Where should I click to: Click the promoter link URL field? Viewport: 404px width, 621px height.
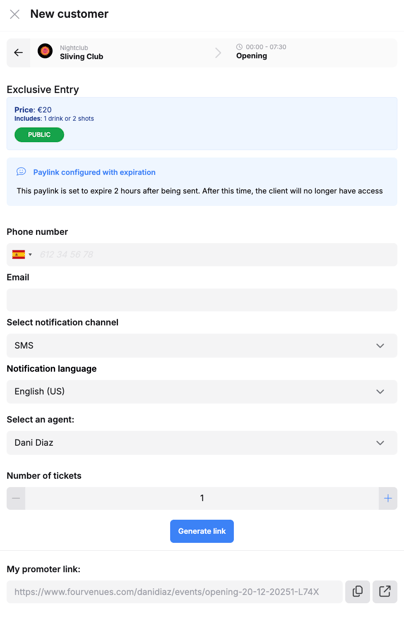174,592
